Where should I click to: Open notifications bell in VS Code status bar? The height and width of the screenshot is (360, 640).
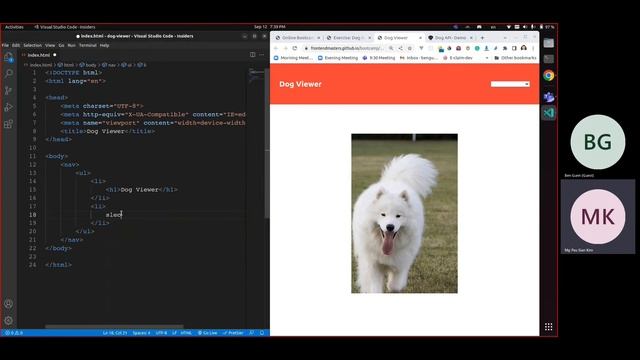(x=262, y=333)
